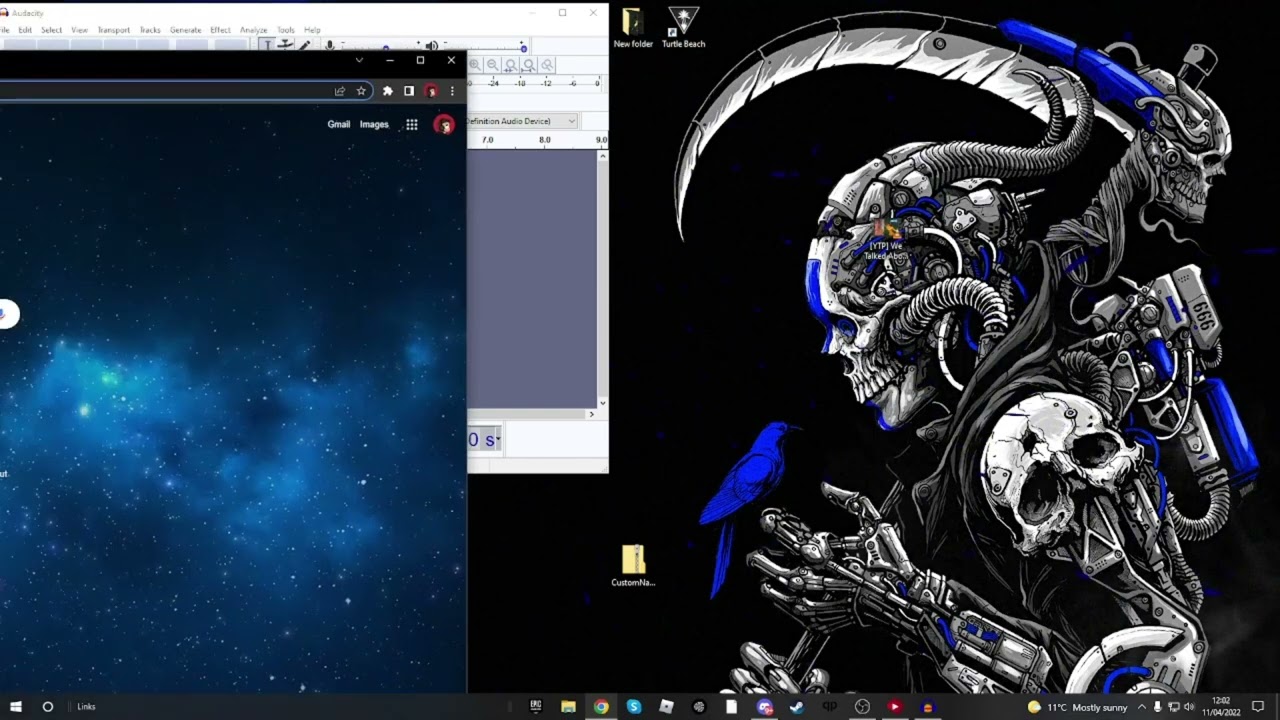Screen dimensions: 1280x720
Task: Click the Audacity microphone meter icon
Action: [x=329, y=45]
